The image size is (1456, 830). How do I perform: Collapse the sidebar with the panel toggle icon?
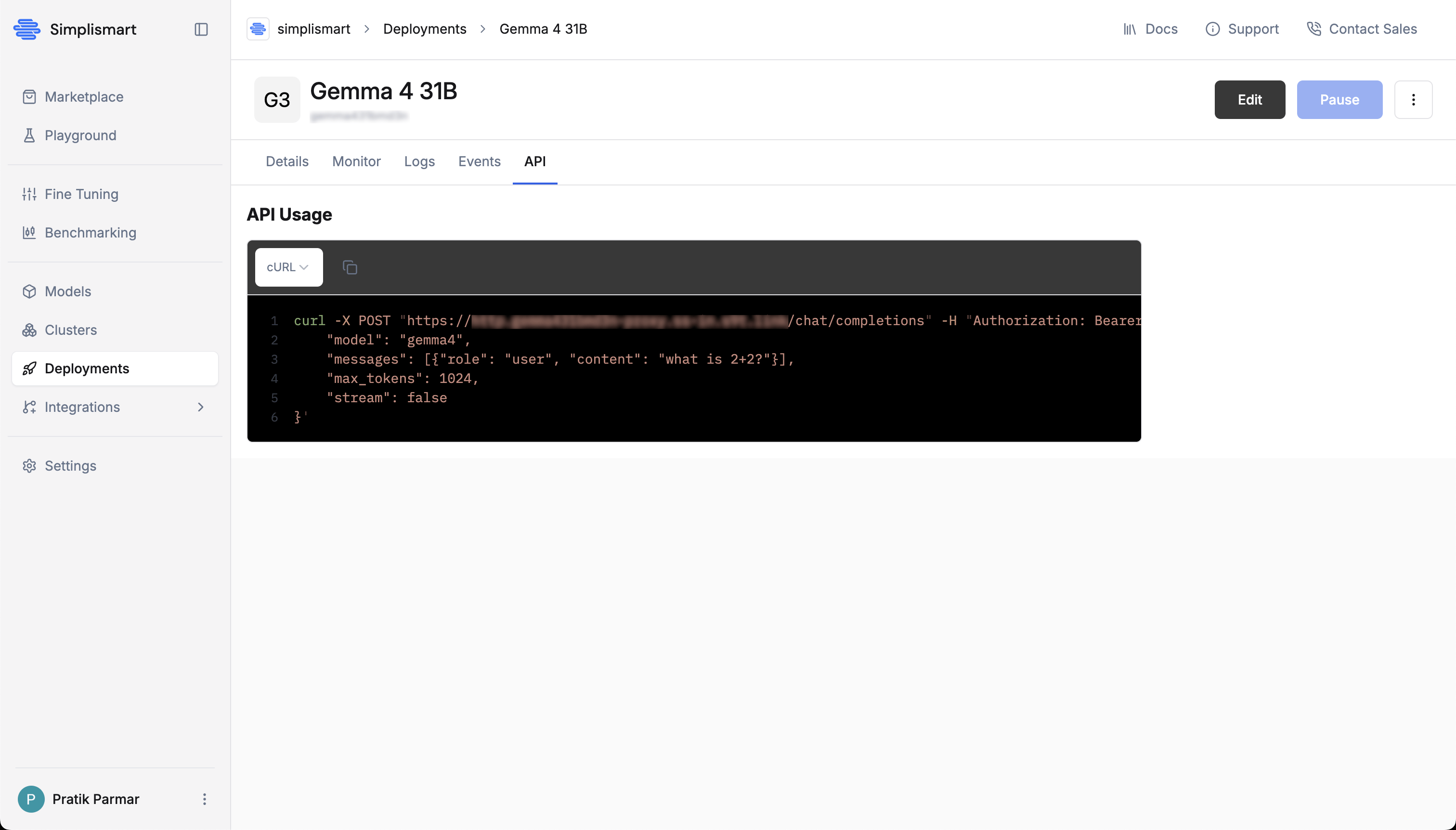(201, 29)
